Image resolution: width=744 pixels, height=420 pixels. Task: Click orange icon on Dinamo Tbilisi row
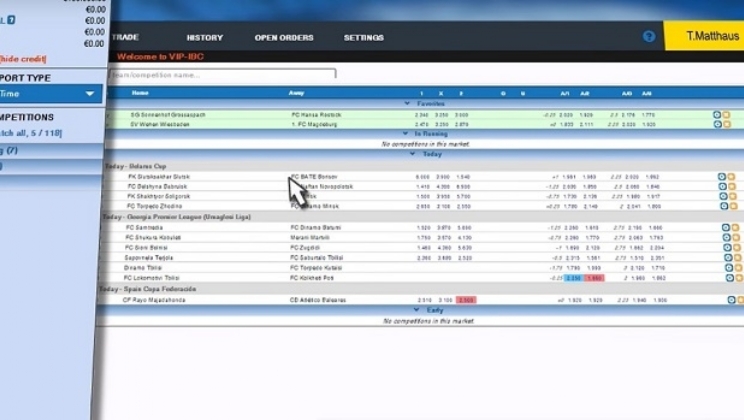[736, 268]
